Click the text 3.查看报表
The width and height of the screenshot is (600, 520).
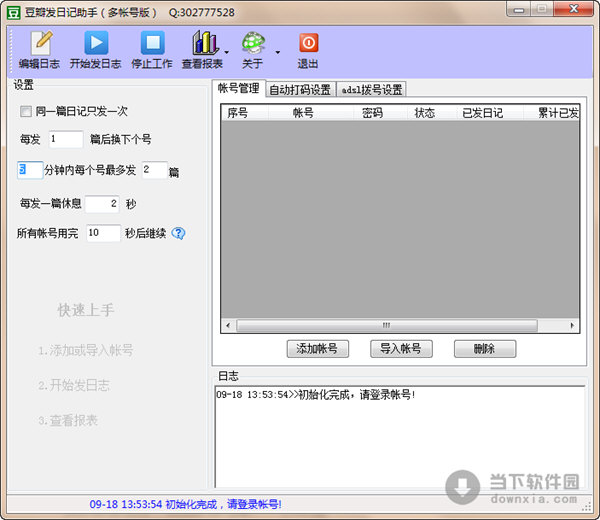point(68,421)
